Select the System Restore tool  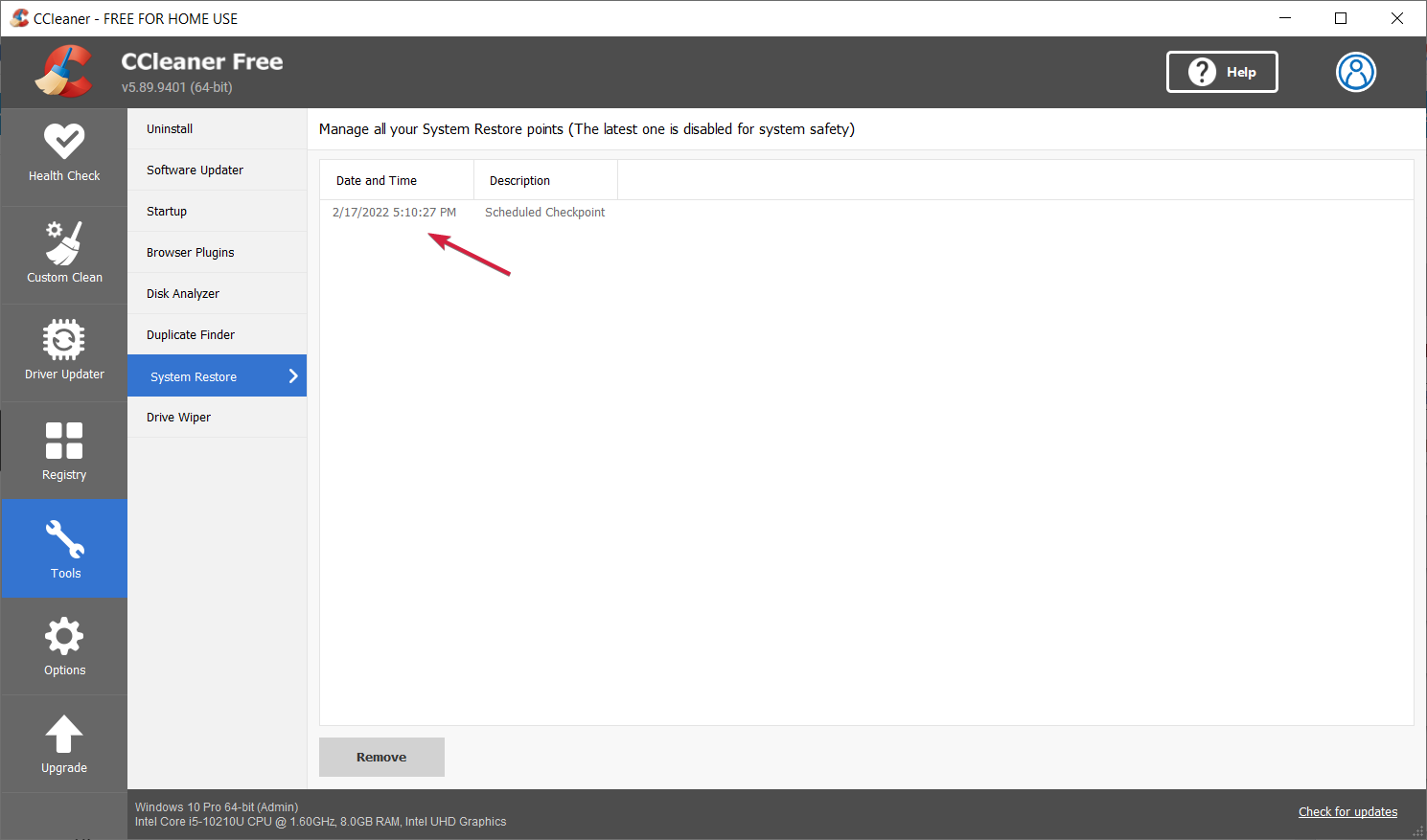click(218, 376)
